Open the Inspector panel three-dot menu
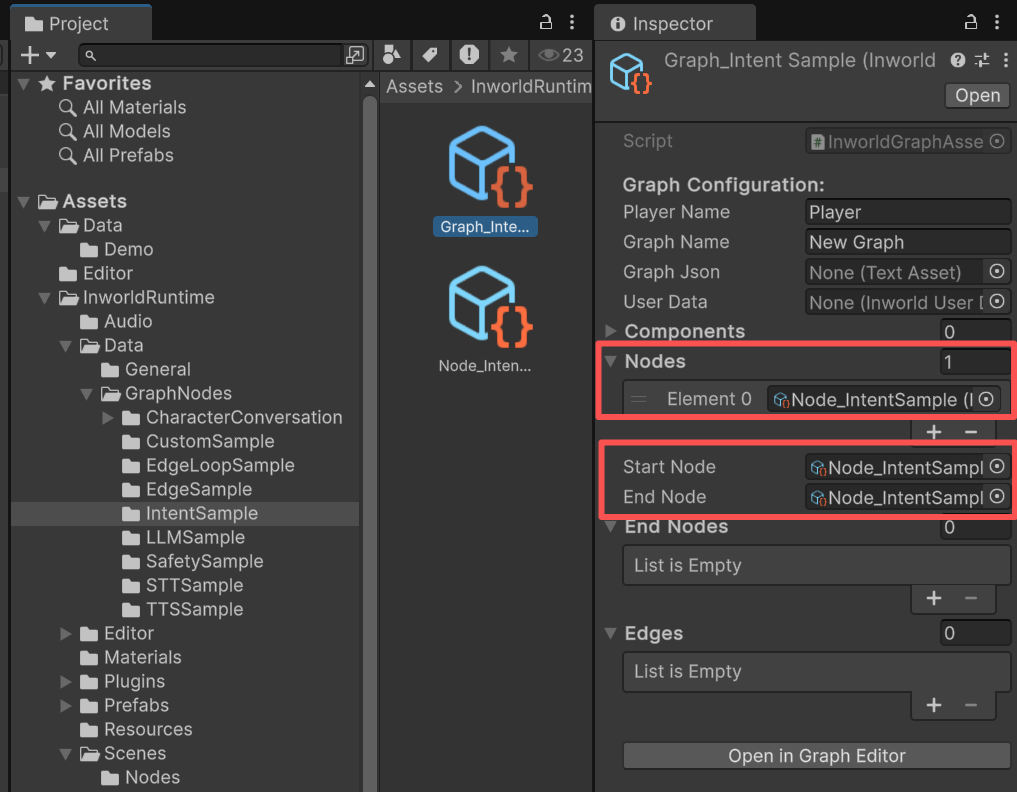The image size is (1017, 792). (x=997, y=23)
